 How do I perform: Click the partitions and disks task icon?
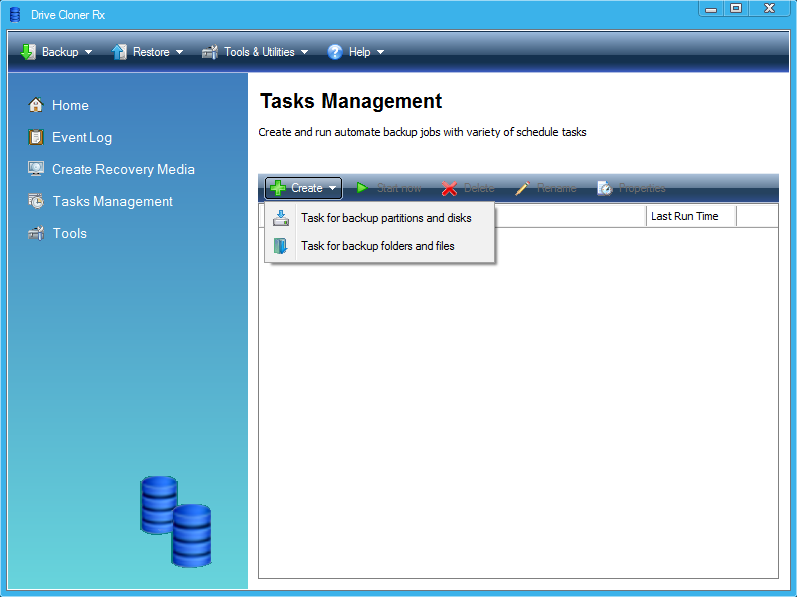(x=281, y=218)
